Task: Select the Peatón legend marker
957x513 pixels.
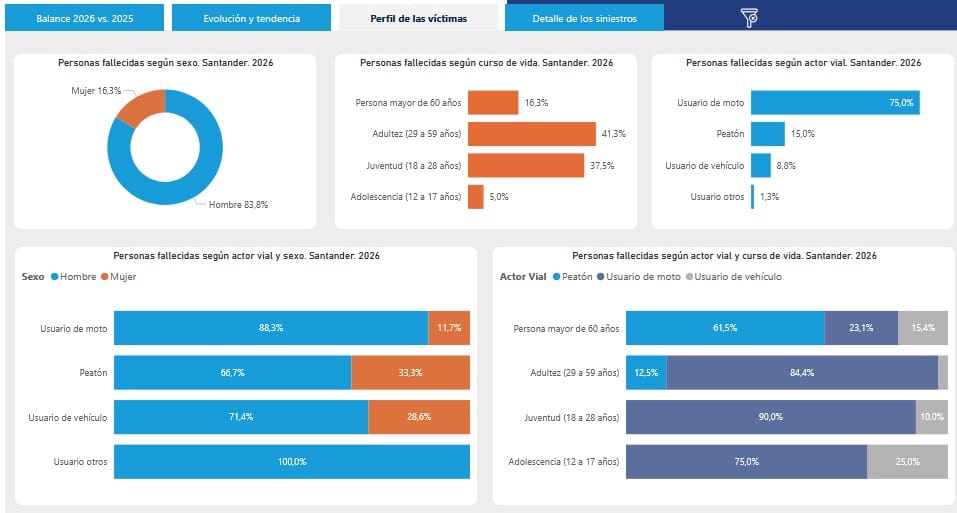Action: pyautogui.click(x=554, y=277)
